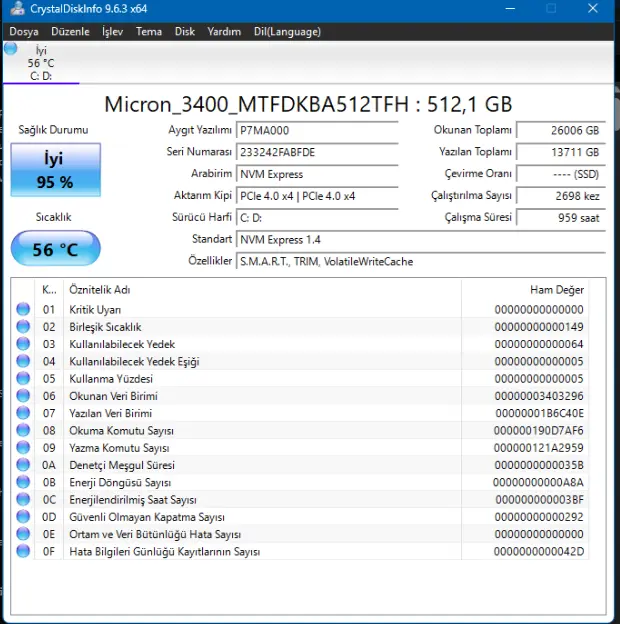
Task: Click status orb for Yazılan Veri Birimi row
Action: (x=23, y=413)
